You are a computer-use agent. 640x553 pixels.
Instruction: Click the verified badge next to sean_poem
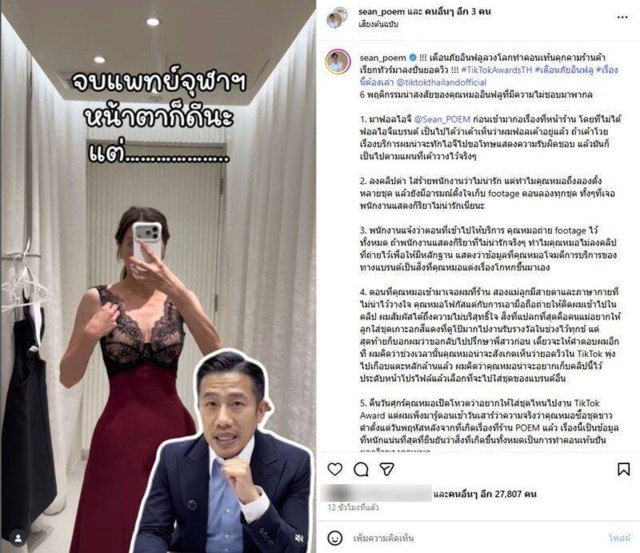(x=413, y=57)
